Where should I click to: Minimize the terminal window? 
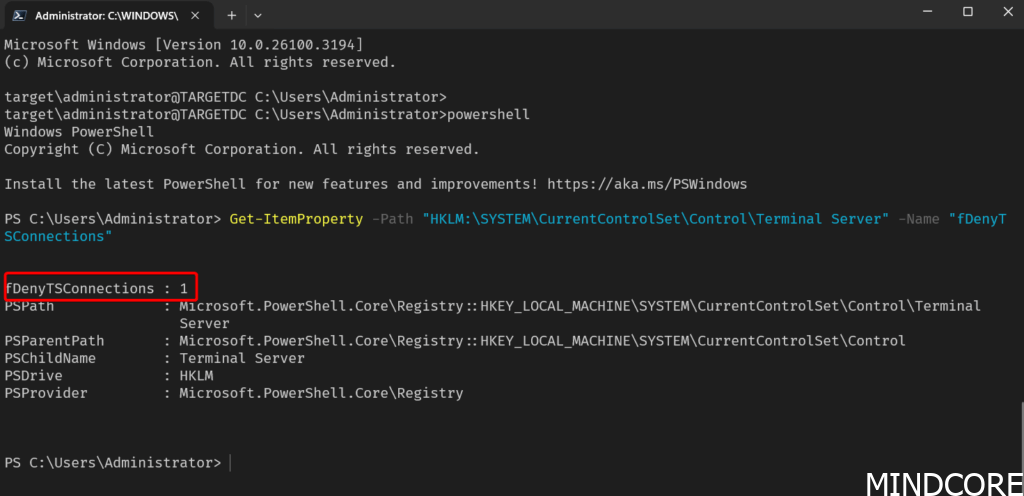(929, 12)
